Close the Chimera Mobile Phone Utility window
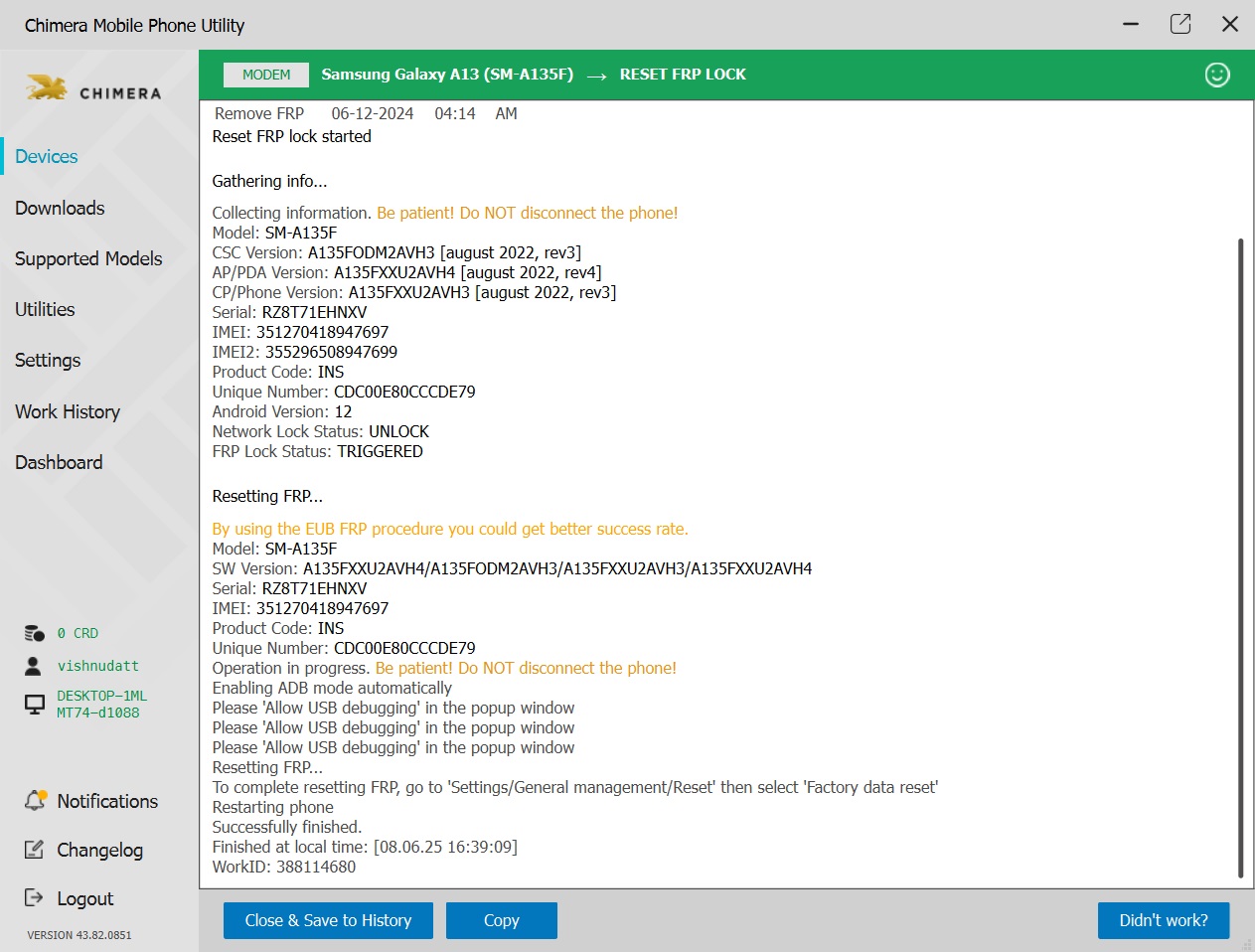This screenshot has width=1255, height=952. tap(1230, 24)
